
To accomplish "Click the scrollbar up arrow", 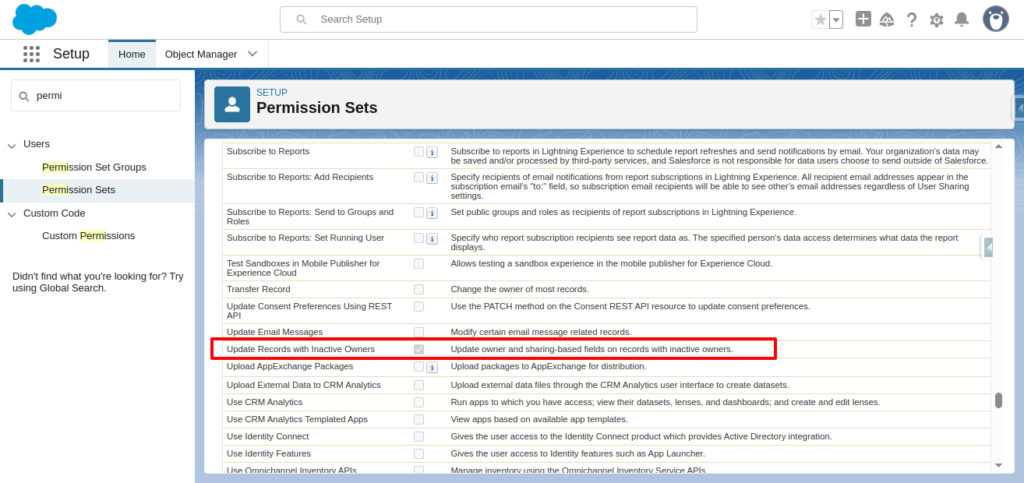I will point(998,146).
